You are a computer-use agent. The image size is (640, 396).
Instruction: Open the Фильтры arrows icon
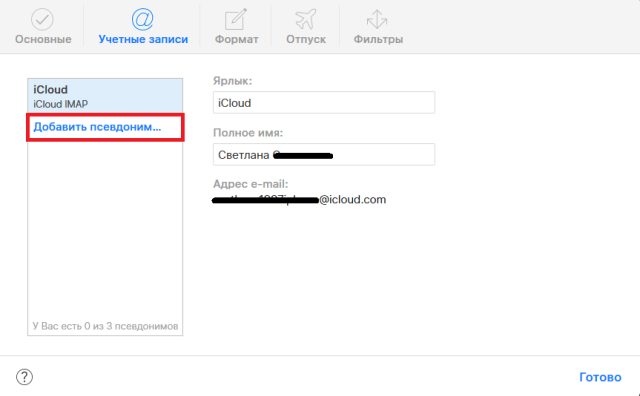click(x=377, y=19)
